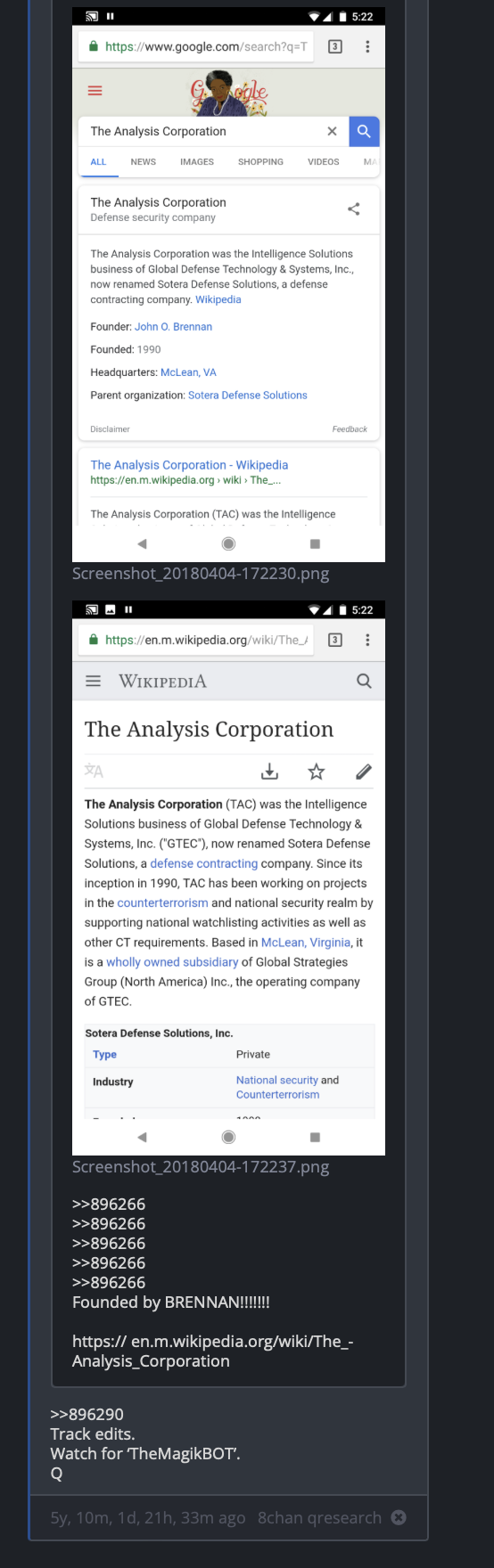This screenshot has height=1568, width=494.
Task: Open the Wikipedia hamburger menu
Action: pyautogui.click(x=93, y=681)
